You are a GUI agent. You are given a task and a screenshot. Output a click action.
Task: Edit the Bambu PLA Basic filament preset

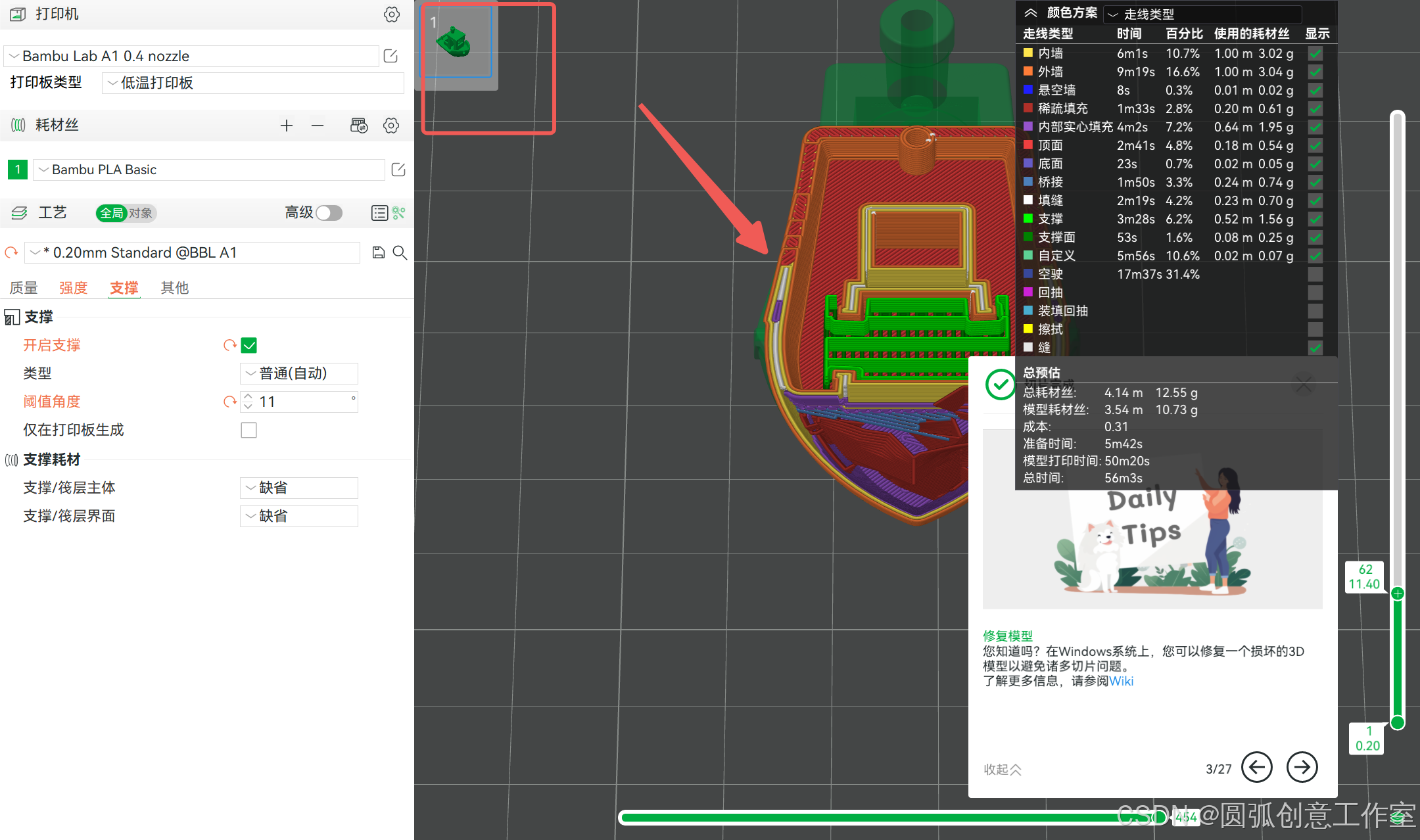pos(398,170)
